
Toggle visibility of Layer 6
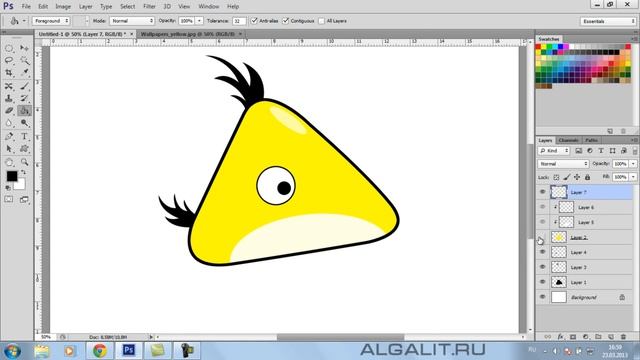tap(542, 207)
